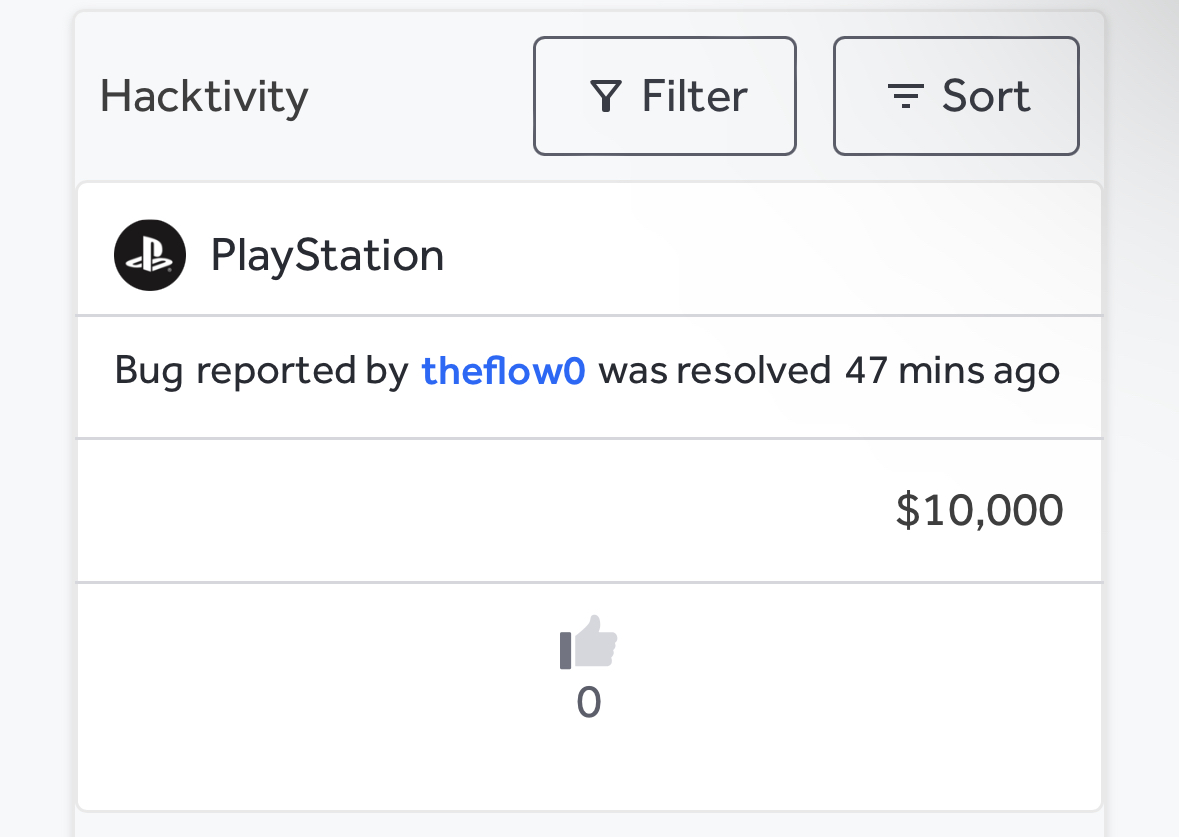This screenshot has height=837, width=1179.
Task: Click empty area of the bounty row
Action: pos(451,511)
